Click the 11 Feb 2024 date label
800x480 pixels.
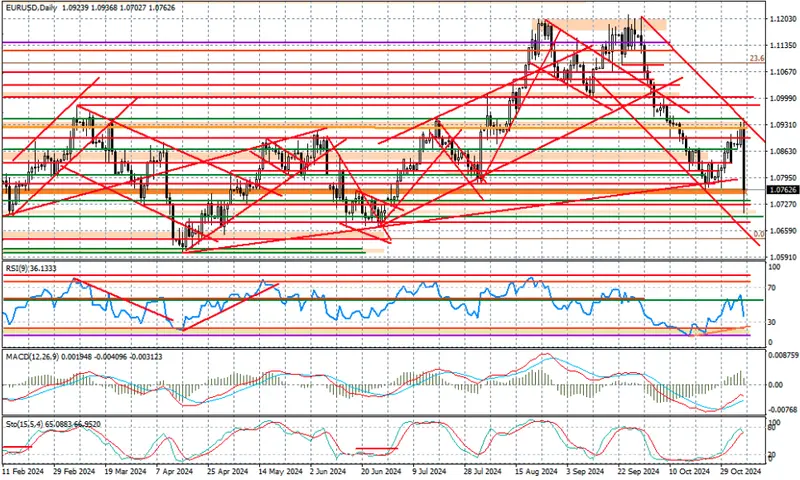pos(23,471)
